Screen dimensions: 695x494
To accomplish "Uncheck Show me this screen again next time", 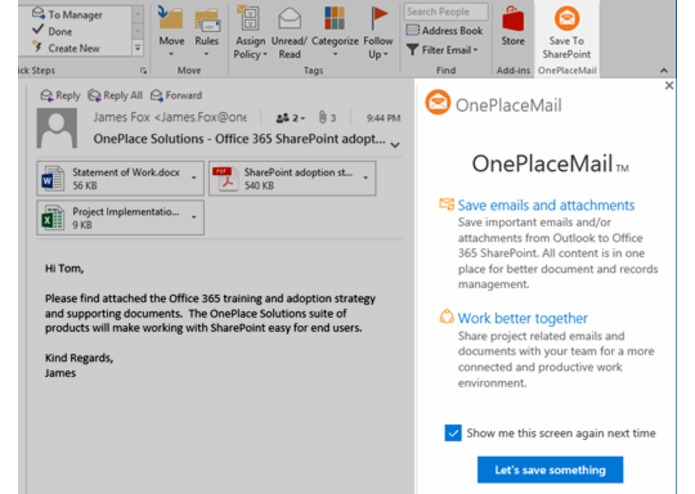I will 453,433.
